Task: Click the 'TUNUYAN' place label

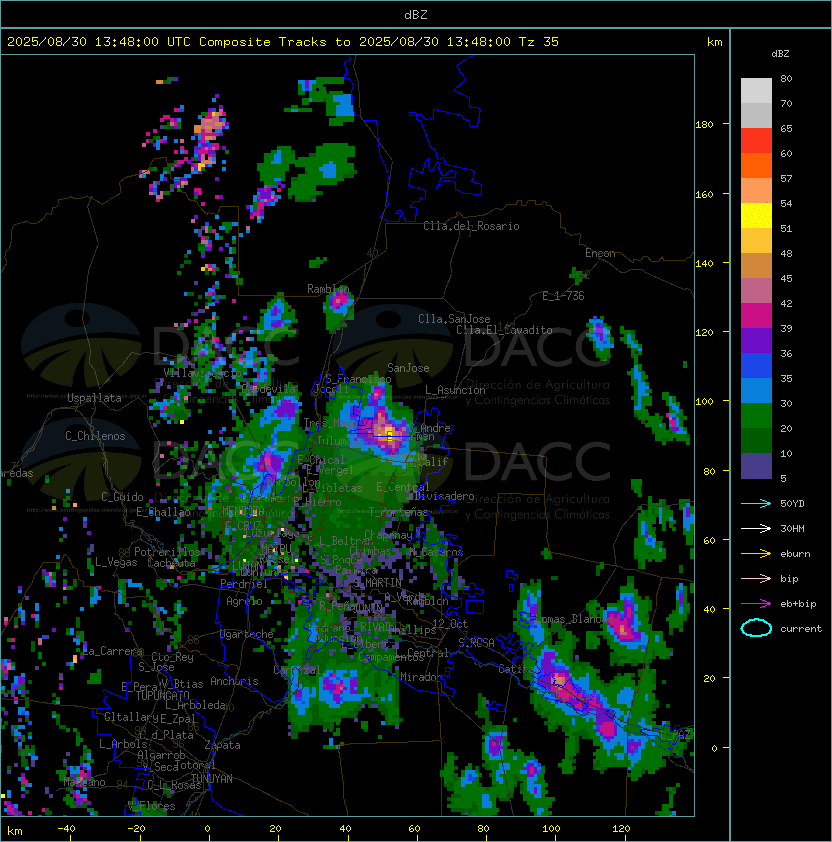Action: pos(212,779)
